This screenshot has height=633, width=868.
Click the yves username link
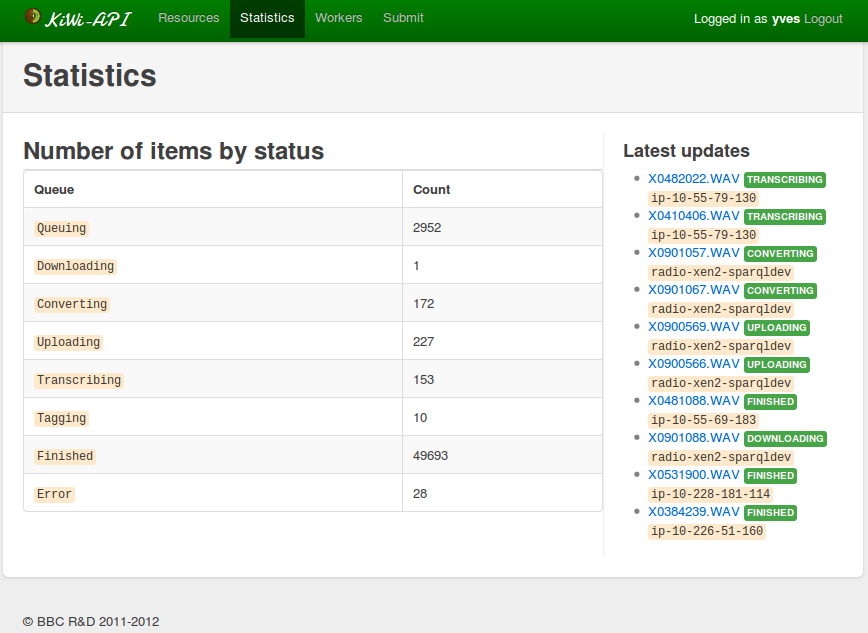[x=784, y=19]
